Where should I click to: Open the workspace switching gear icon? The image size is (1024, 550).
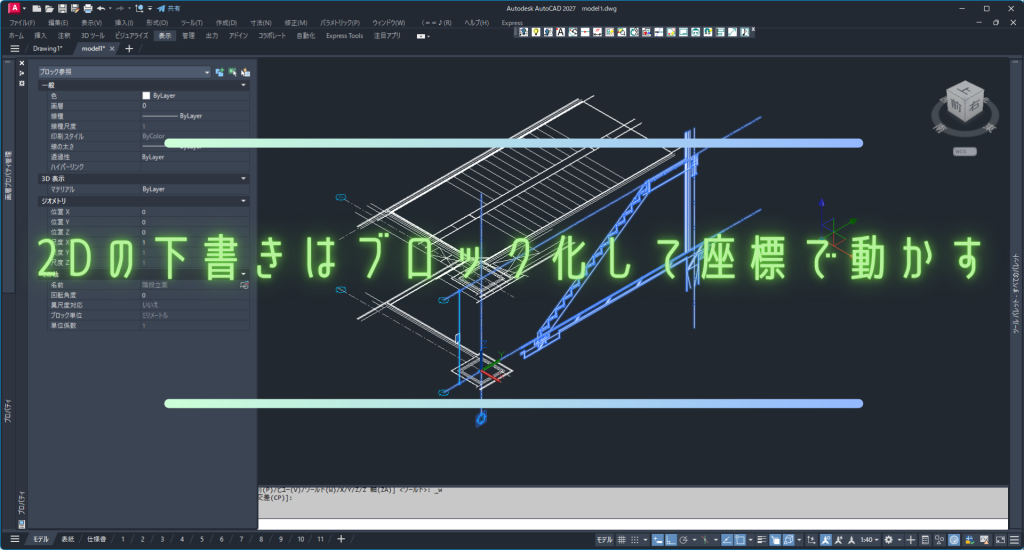[889, 539]
